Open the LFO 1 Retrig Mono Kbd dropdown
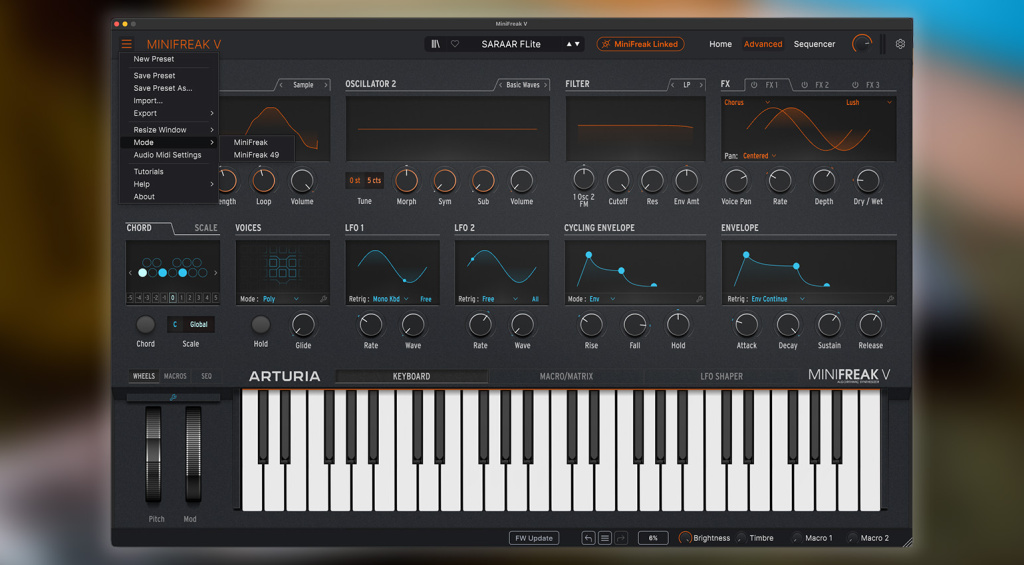This screenshot has height=565, width=1024. point(391,299)
